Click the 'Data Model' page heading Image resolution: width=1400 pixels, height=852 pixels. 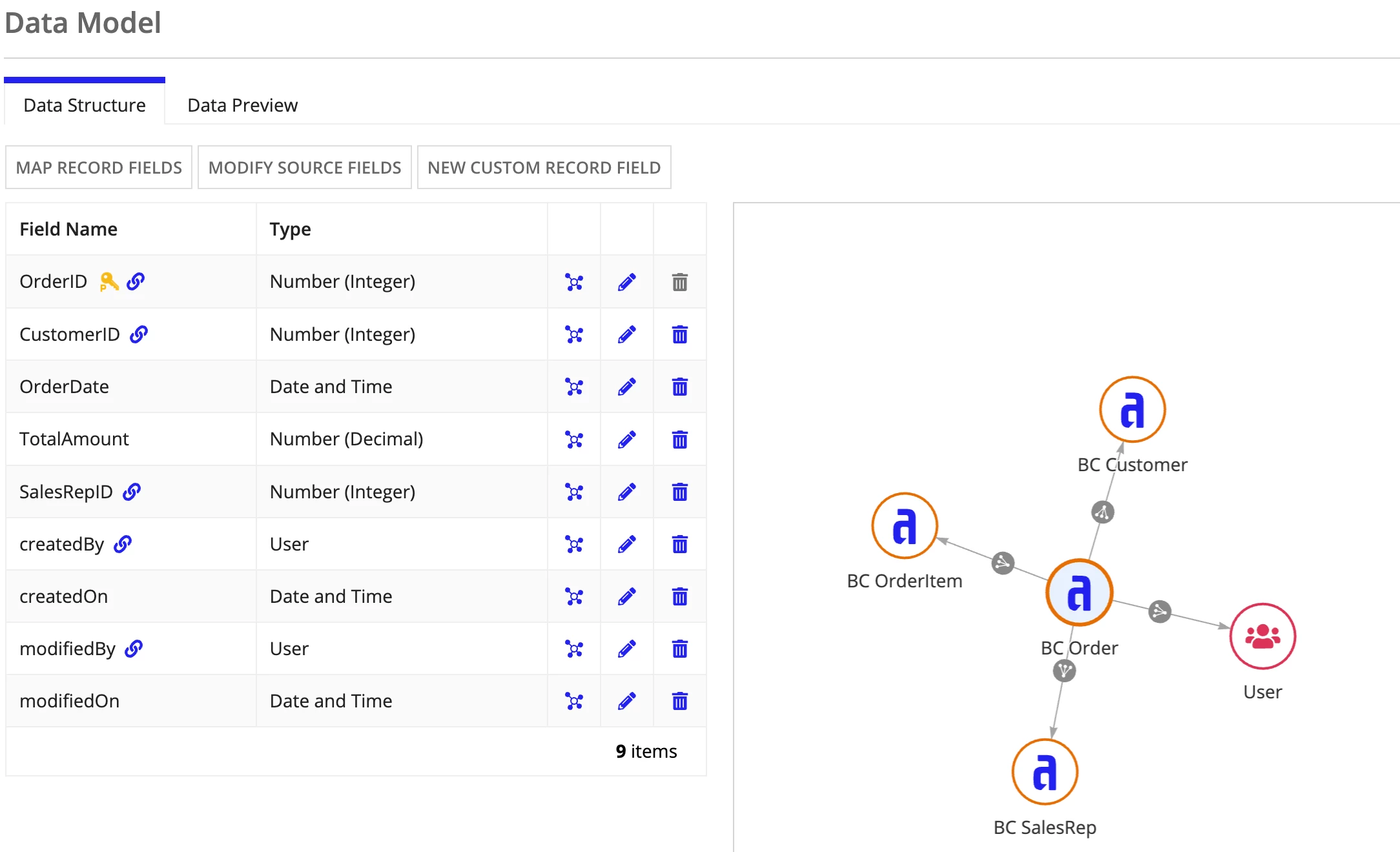pos(83,23)
